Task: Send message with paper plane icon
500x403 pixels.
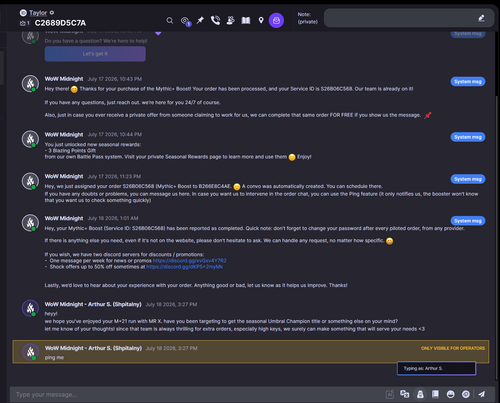Action: (x=482, y=394)
